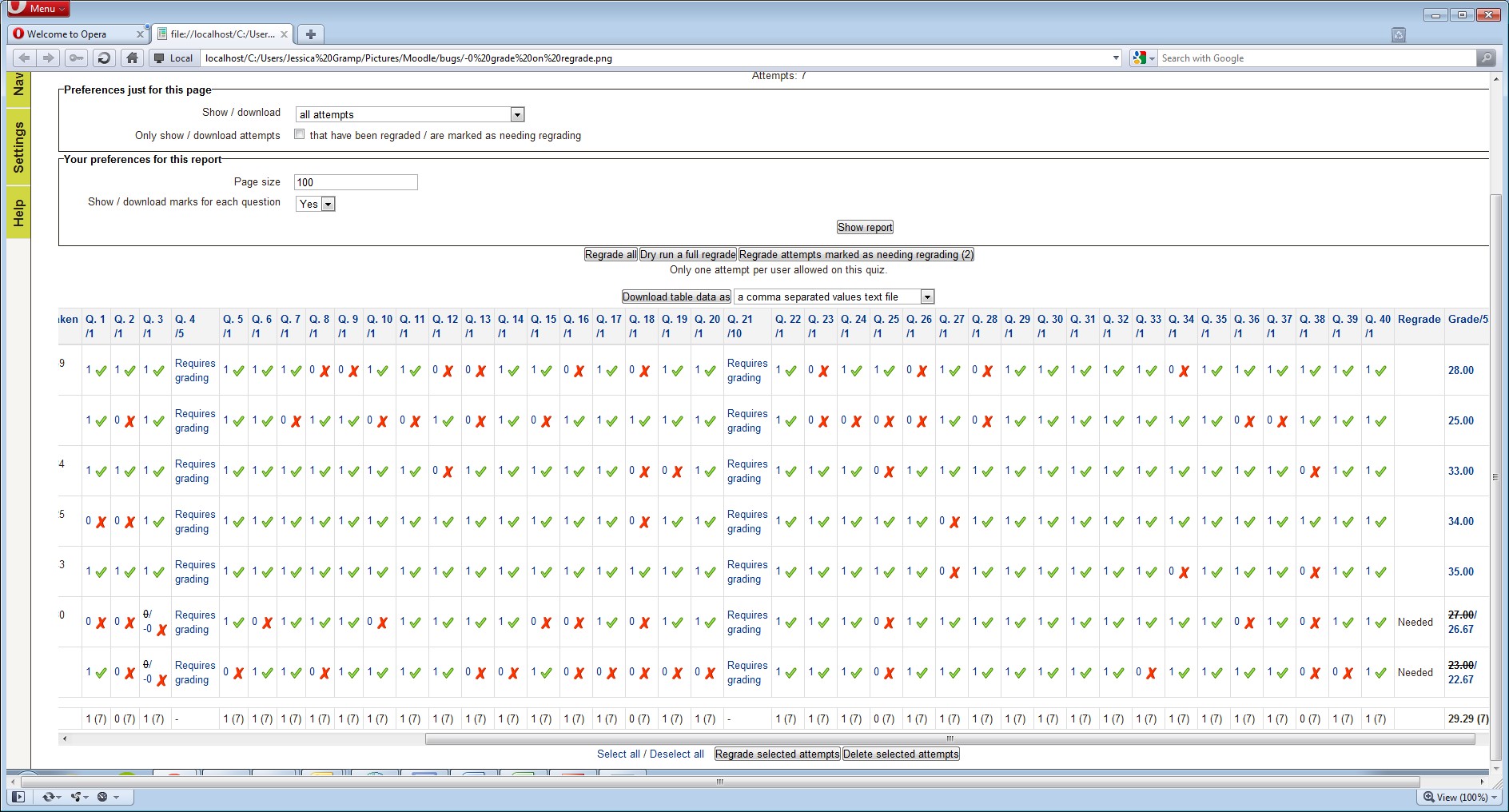This screenshot has height=812, width=1509.
Task: Click the Google search engine icon
Action: [x=1139, y=58]
